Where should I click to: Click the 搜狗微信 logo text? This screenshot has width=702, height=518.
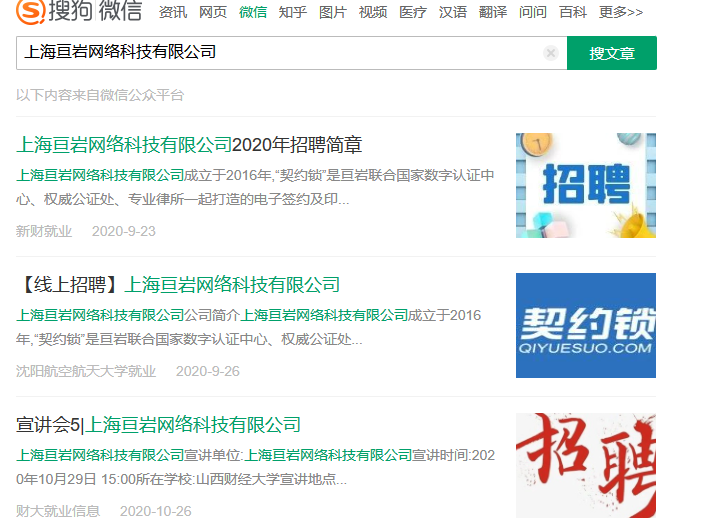coord(95,11)
